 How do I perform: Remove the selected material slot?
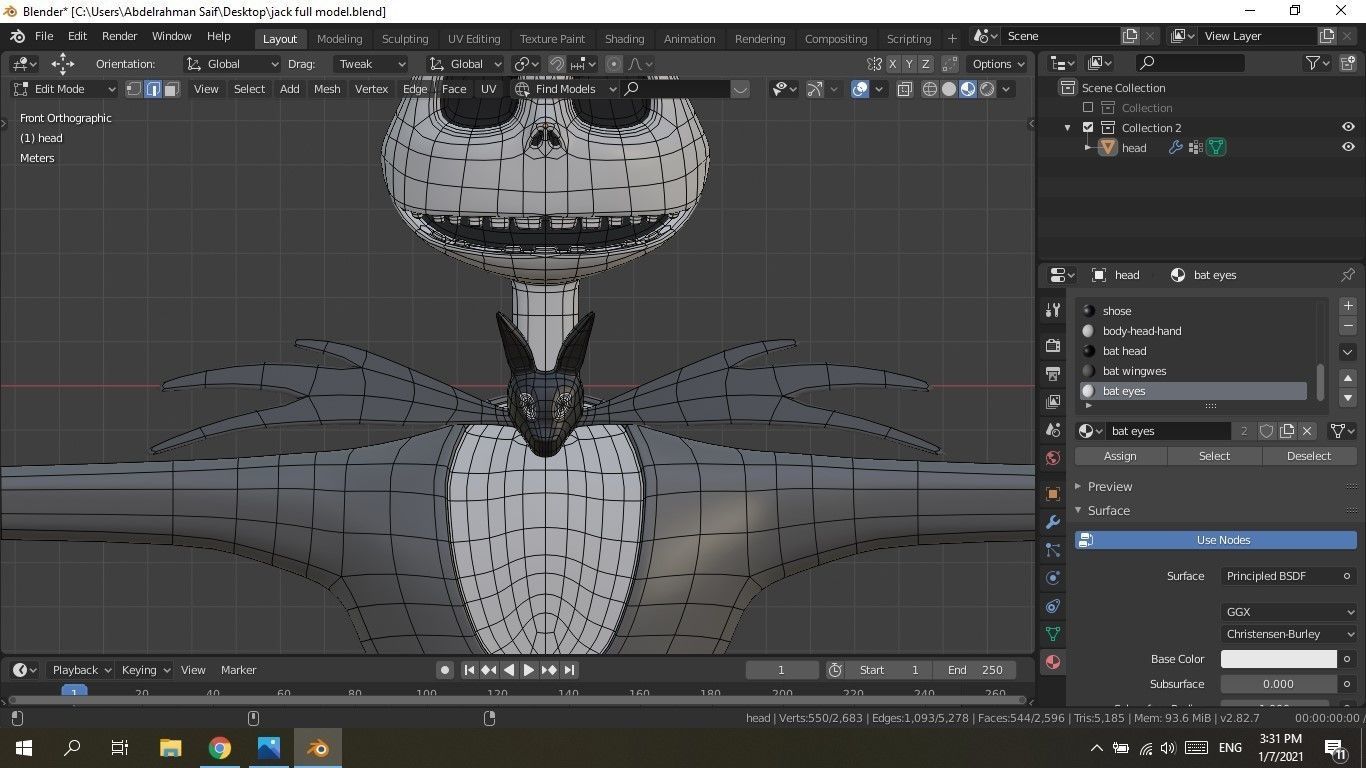tap(1348, 326)
